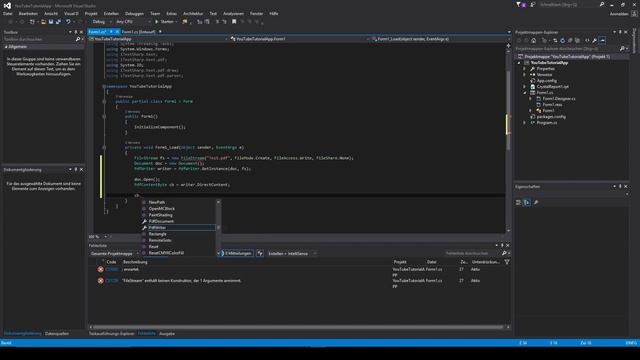Click the Save All toolbar icon
The height and width of the screenshot is (360, 640).
(58, 22)
